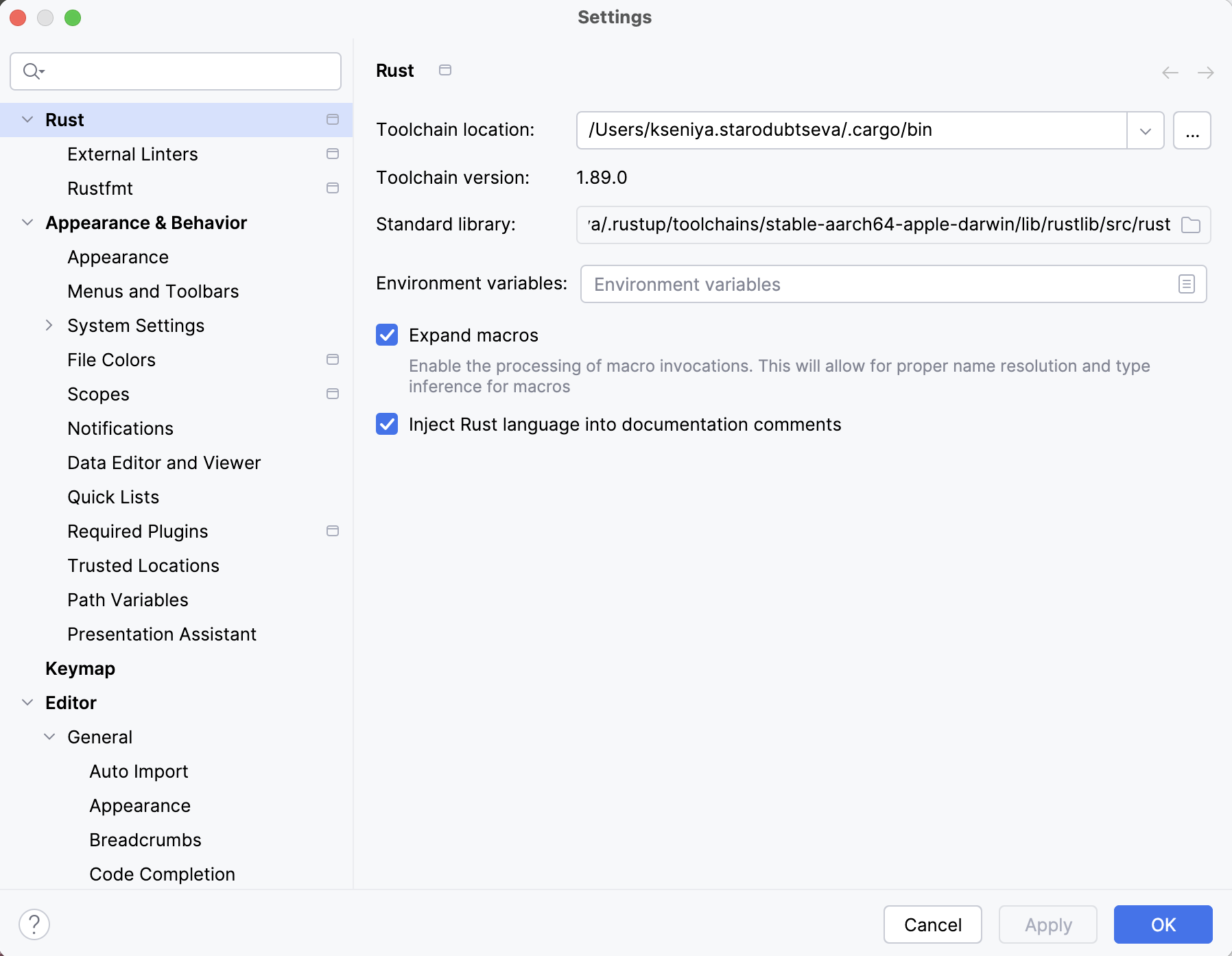
Task: Open the help icon at bottom left
Action: pos(36,924)
